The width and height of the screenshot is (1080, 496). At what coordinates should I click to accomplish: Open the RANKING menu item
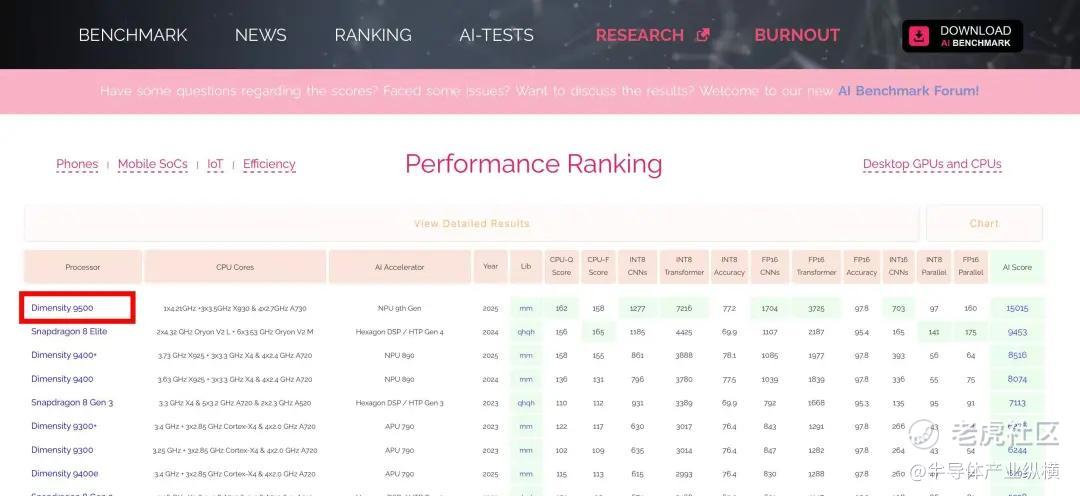373,35
